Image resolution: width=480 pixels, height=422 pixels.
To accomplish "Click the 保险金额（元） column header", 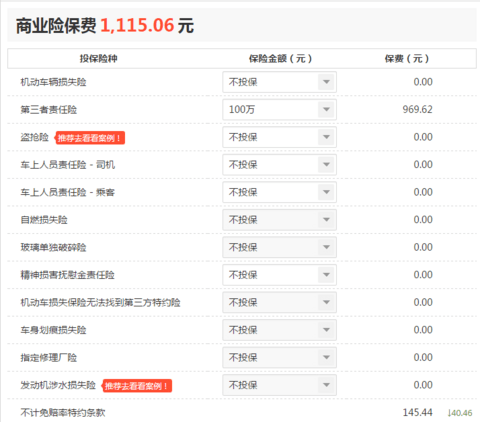I will [280, 59].
